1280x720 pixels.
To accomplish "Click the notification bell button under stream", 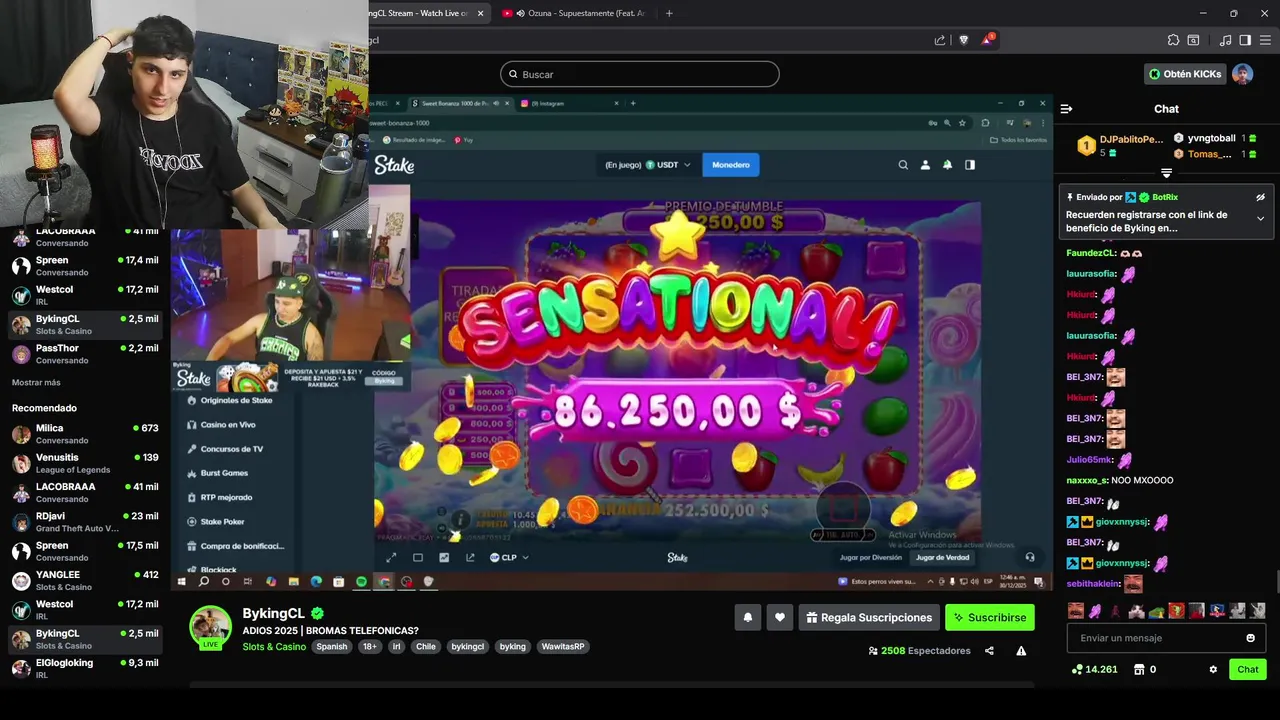I will tap(747, 617).
